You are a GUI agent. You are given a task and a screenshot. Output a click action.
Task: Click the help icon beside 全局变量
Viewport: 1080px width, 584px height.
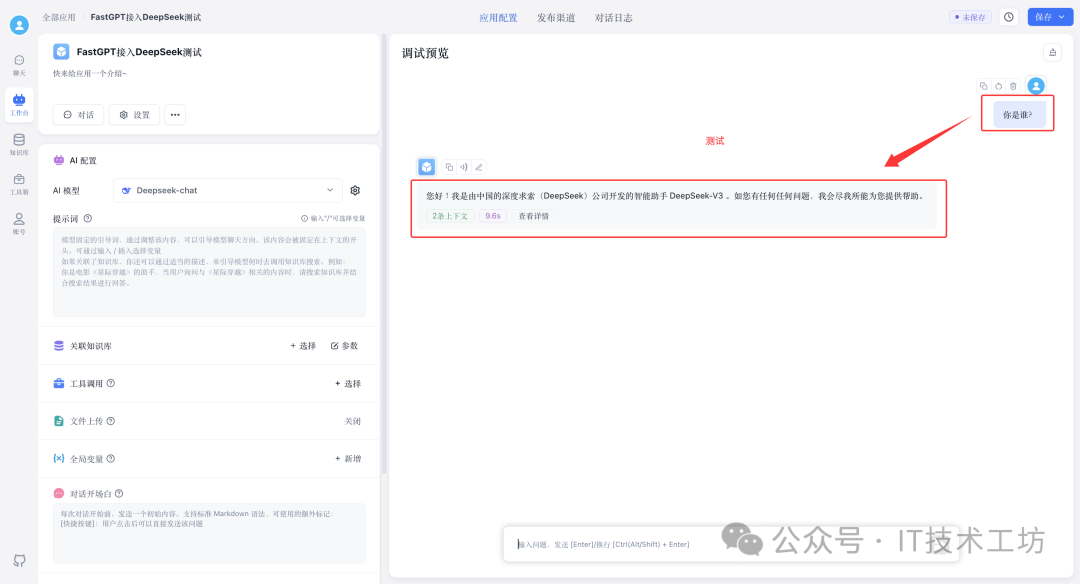(111, 459)
